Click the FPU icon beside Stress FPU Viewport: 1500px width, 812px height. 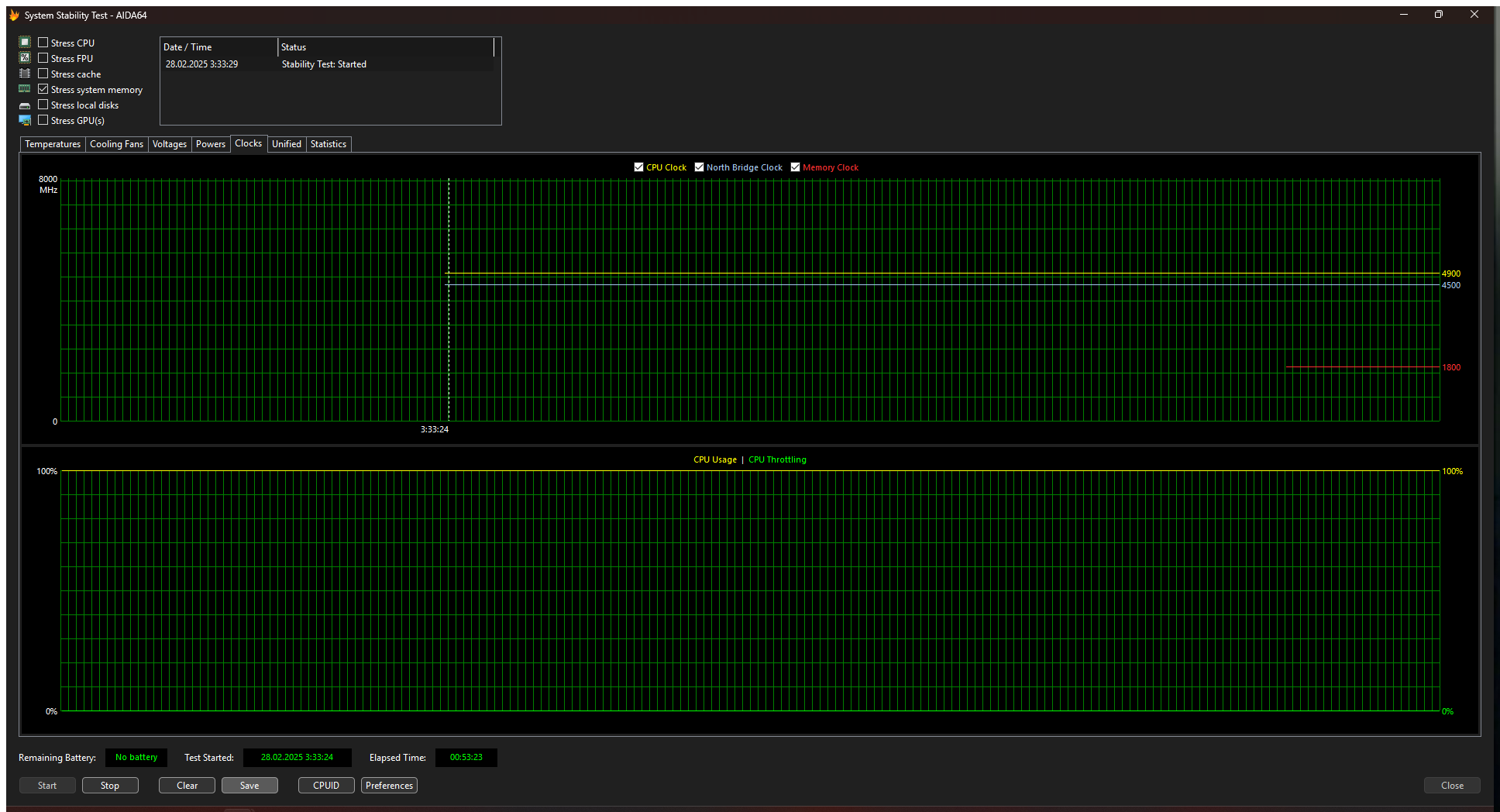click(25, 58)
